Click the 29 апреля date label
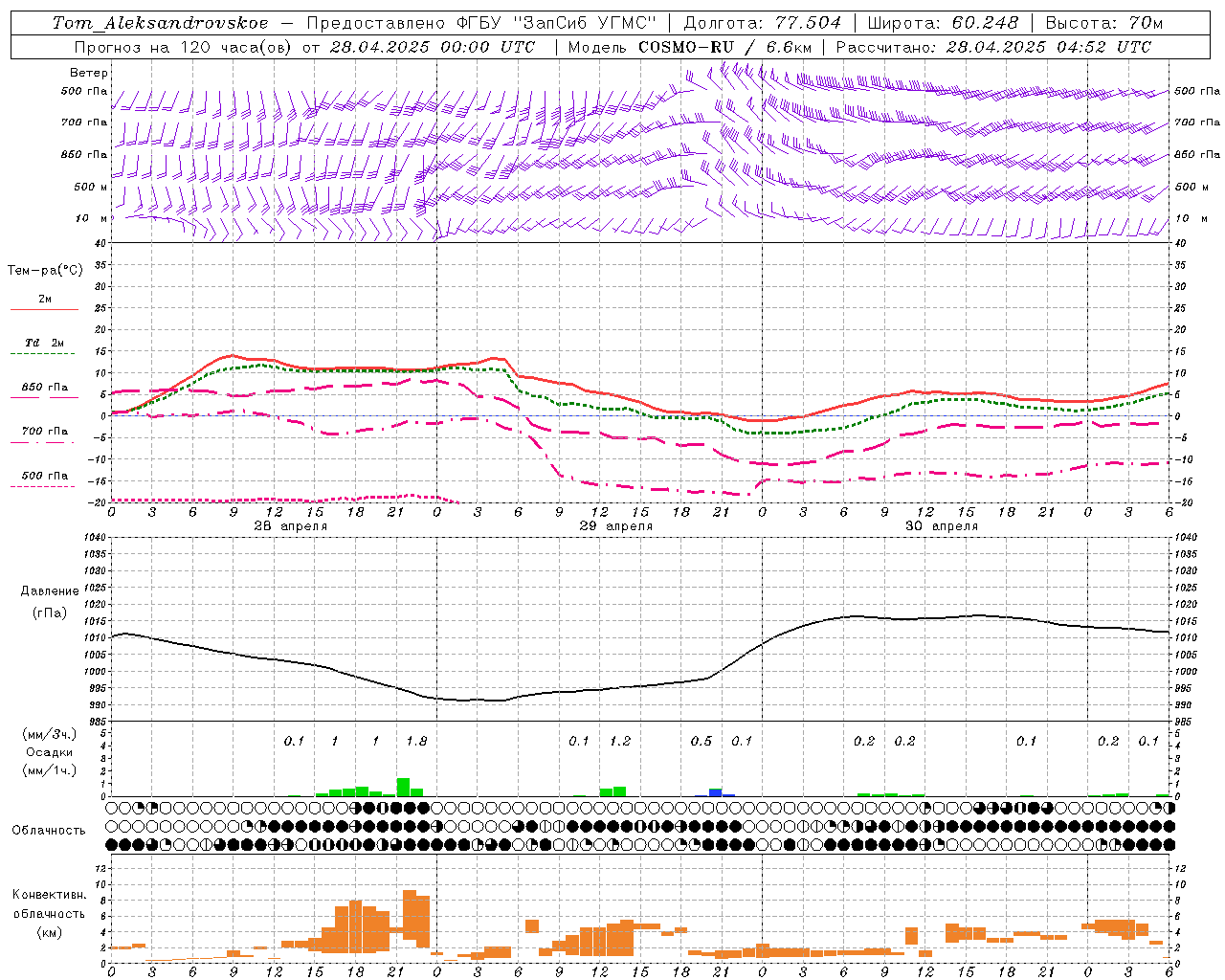The width and height of the screenshot is (1225, 980). [616, 526]
